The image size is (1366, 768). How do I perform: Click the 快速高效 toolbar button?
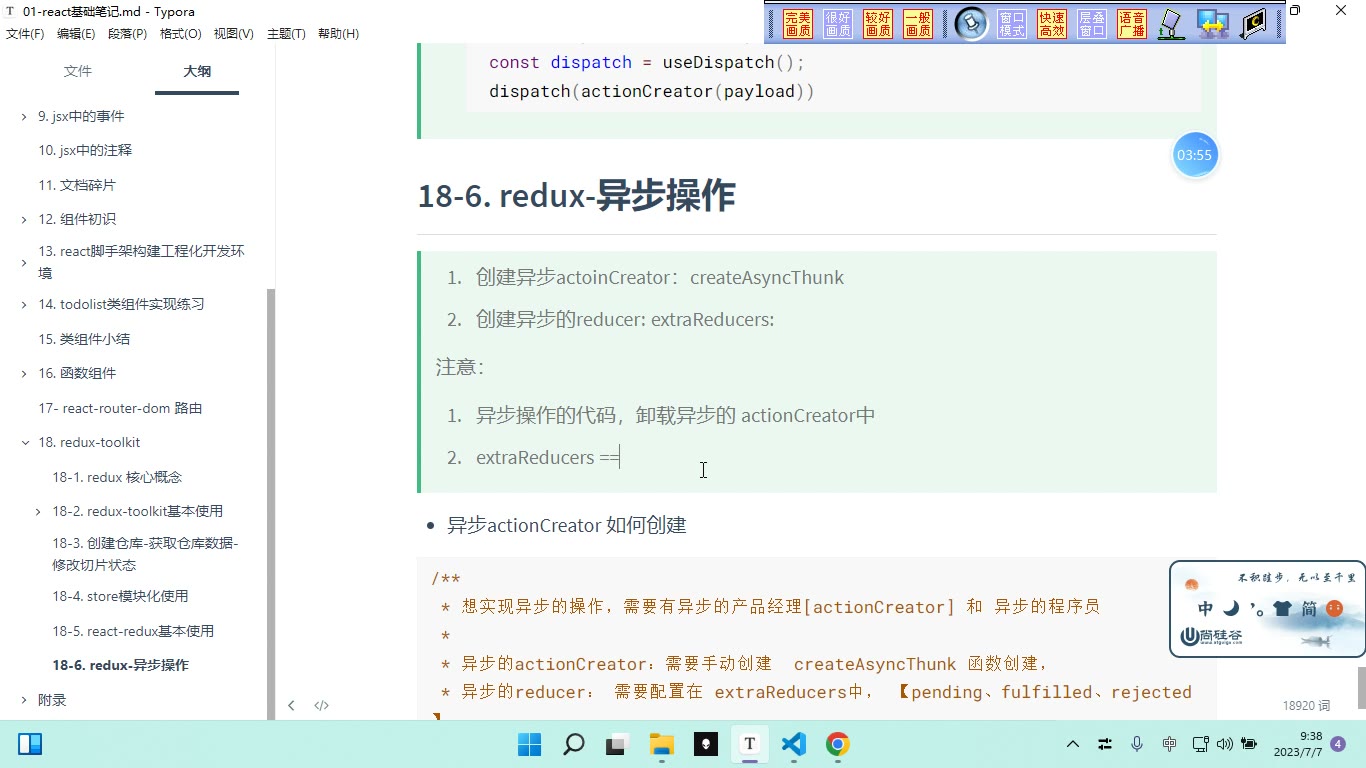click(x=1052, y=24)
